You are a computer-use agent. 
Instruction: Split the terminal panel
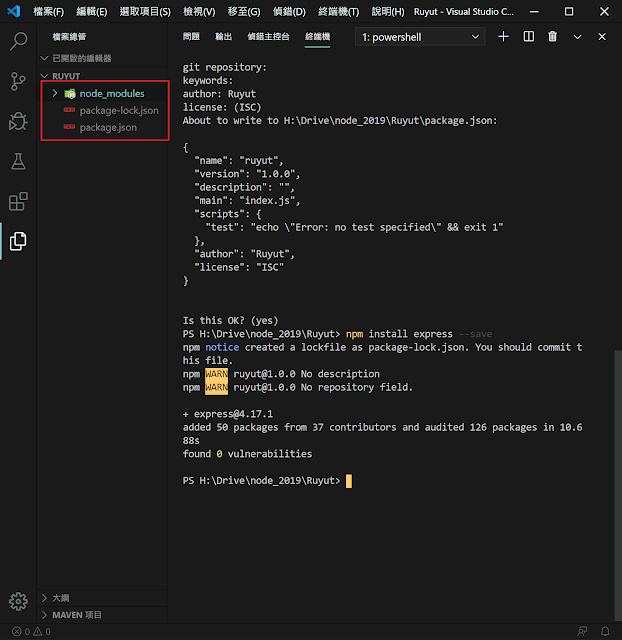tap(529, 37)
